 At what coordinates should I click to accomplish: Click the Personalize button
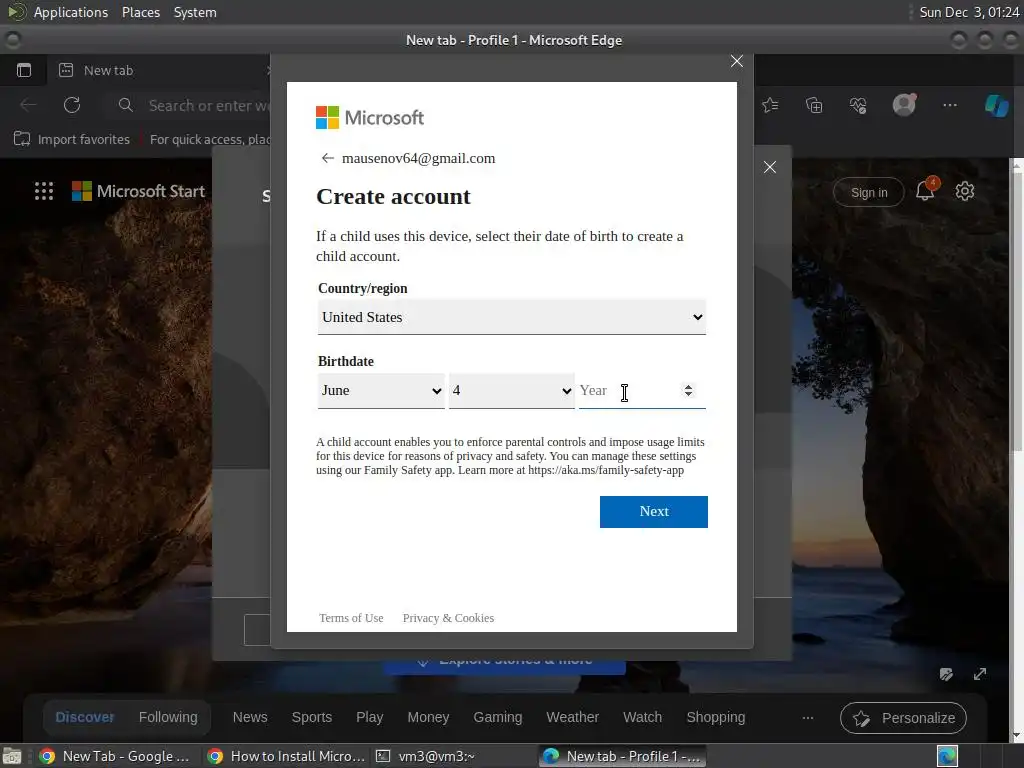(x=903, y=718)
